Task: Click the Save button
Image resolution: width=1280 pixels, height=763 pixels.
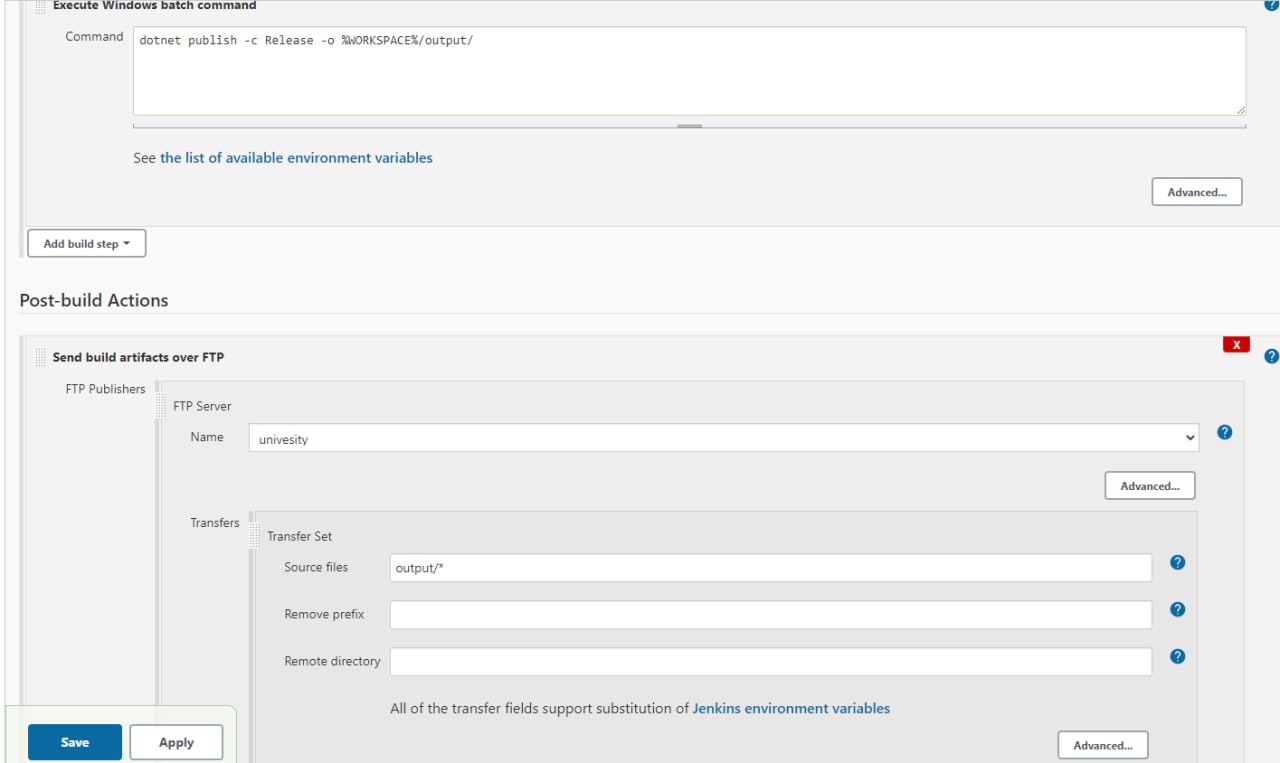Action: point(75,742)
